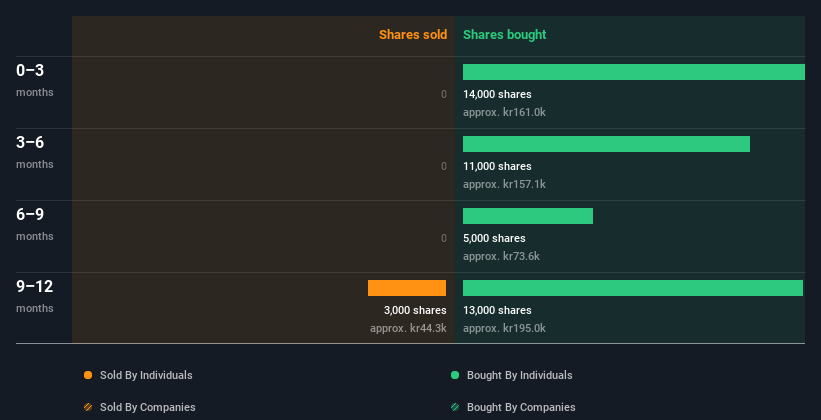Select the 6–9 months green bought bar

click(x=528, y=216)
